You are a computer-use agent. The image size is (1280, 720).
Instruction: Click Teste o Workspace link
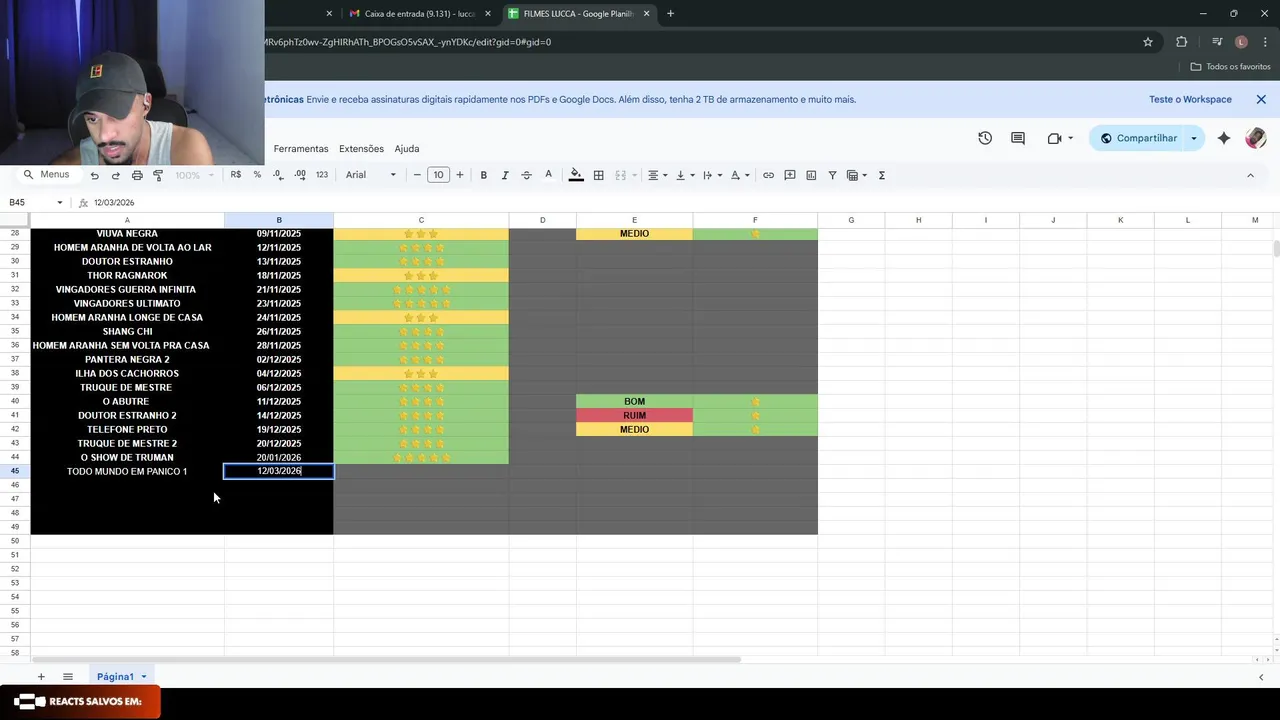pos(1190,99)
